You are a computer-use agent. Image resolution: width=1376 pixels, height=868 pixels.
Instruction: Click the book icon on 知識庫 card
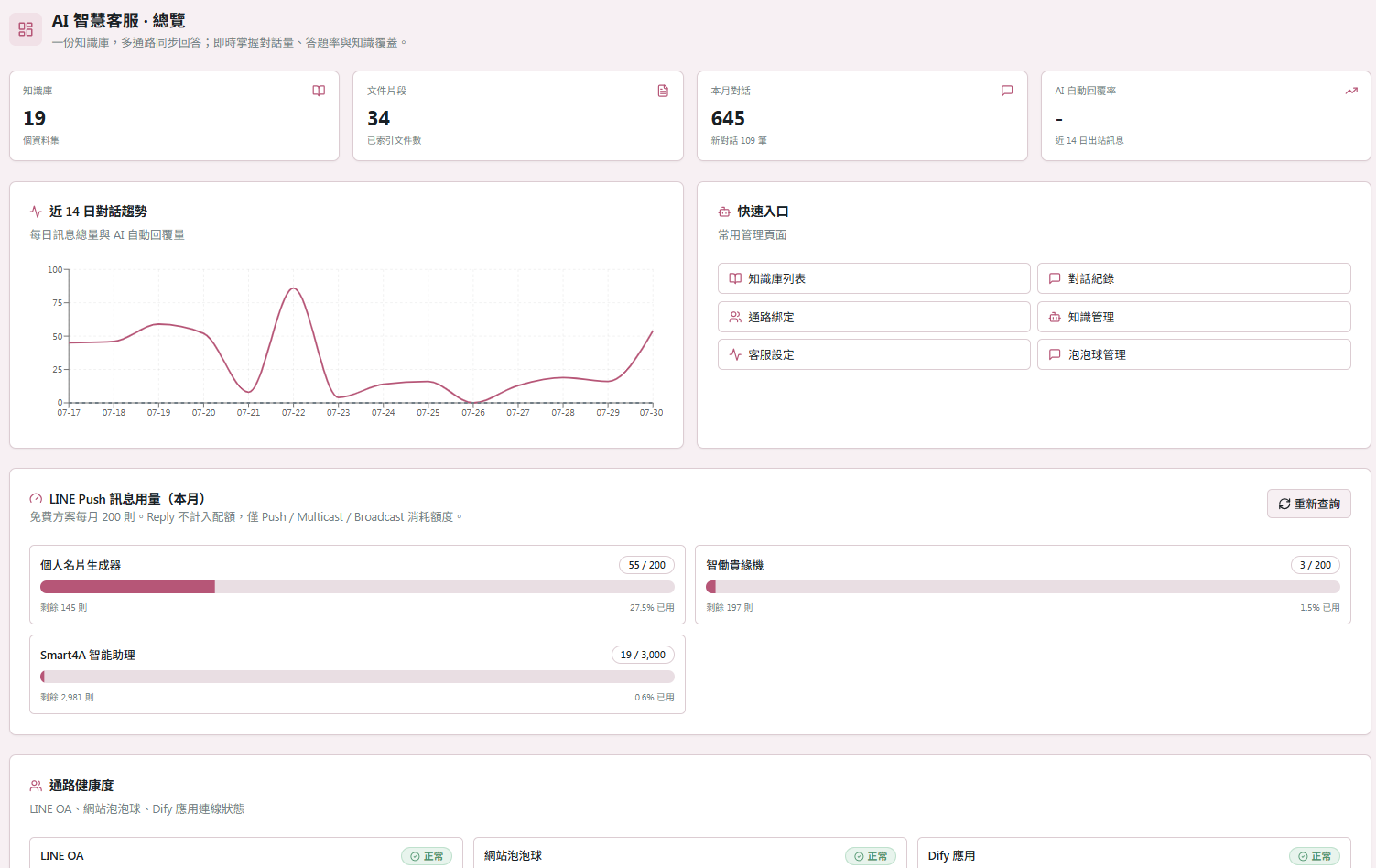point(319,91)
